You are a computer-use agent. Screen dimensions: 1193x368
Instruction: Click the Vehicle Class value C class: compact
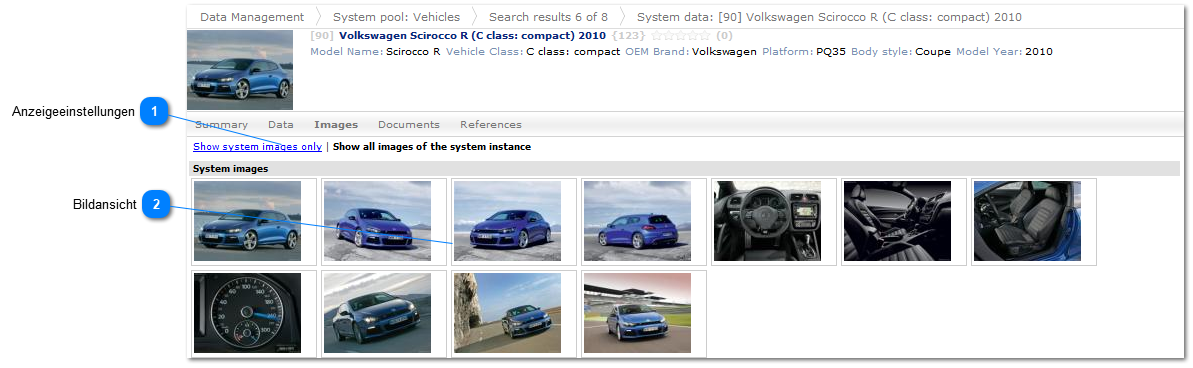573,52
